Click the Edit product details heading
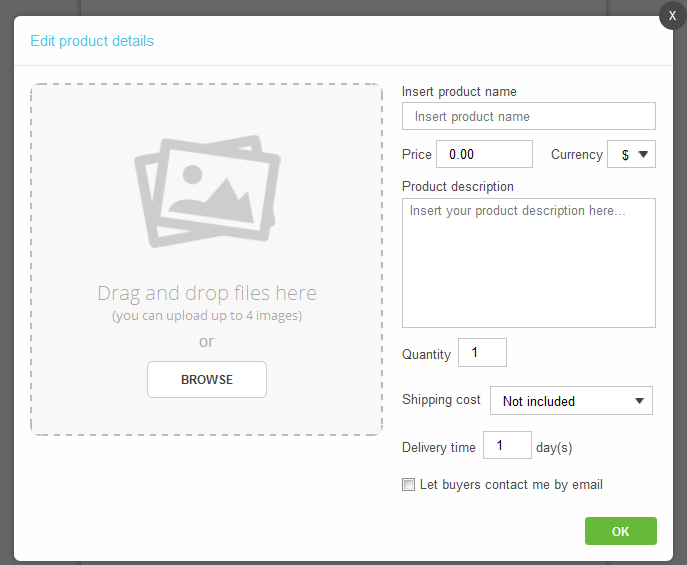Screen dimensions: 687x565 tap(92, 41)
